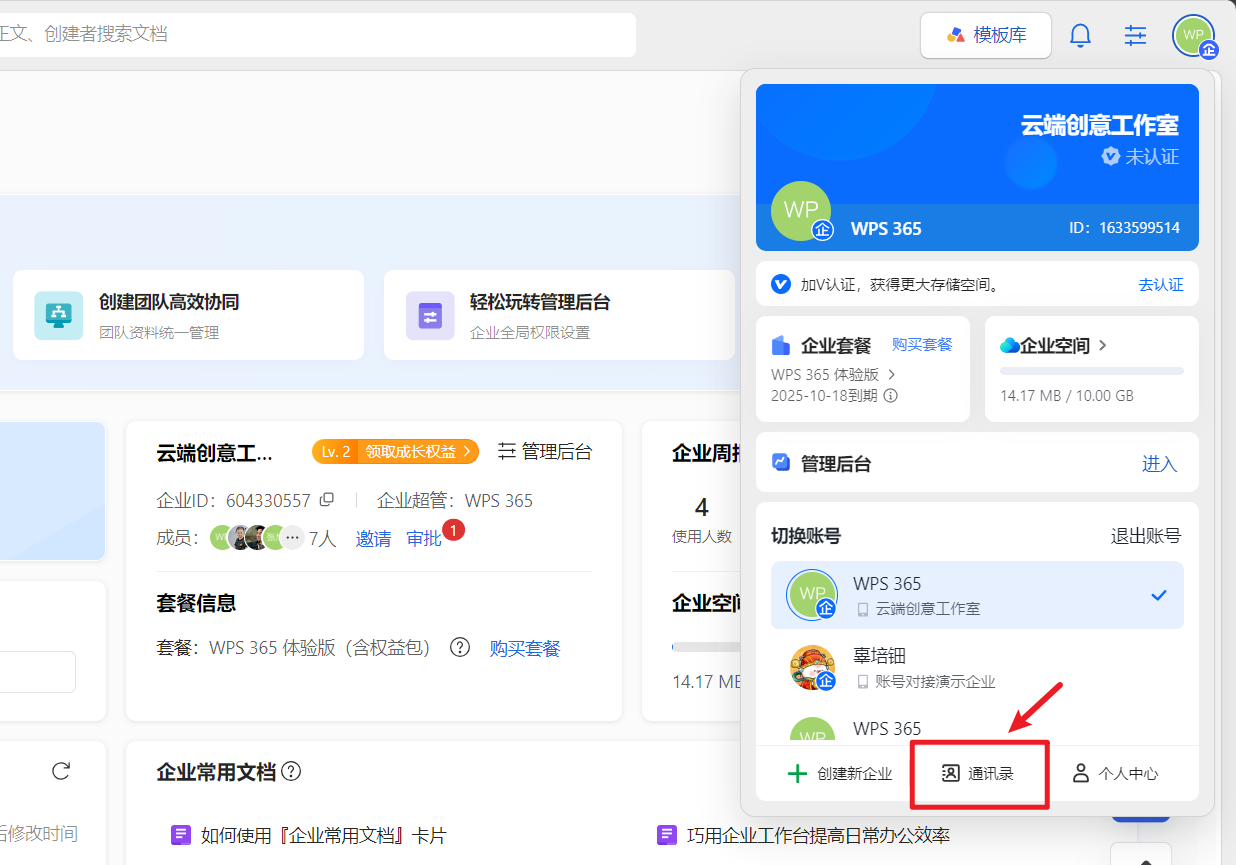Click 去认证 link
Image resolution: width=1236 pixels, height=865 pixels.
(x=1161, y=285)
